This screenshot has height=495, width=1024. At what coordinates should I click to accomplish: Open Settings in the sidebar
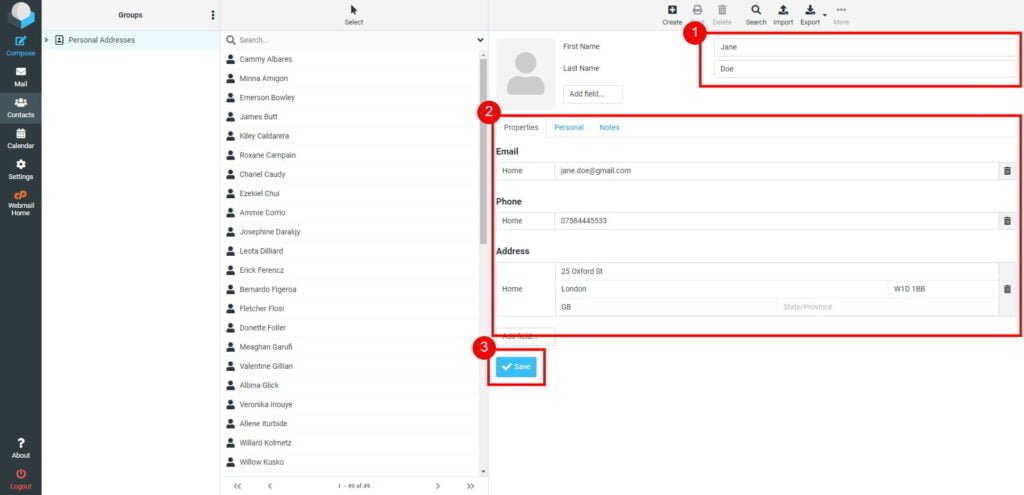(x=21, y=170)
